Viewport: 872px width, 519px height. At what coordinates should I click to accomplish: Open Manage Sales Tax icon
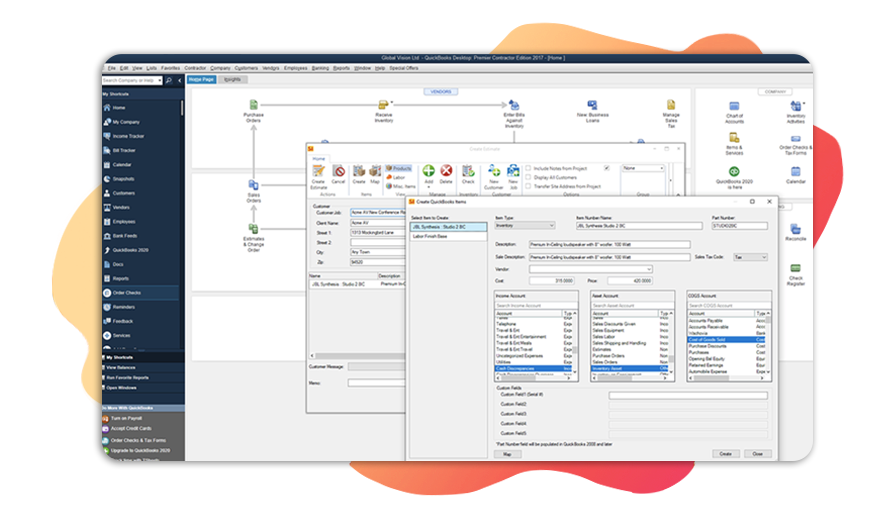671,105
